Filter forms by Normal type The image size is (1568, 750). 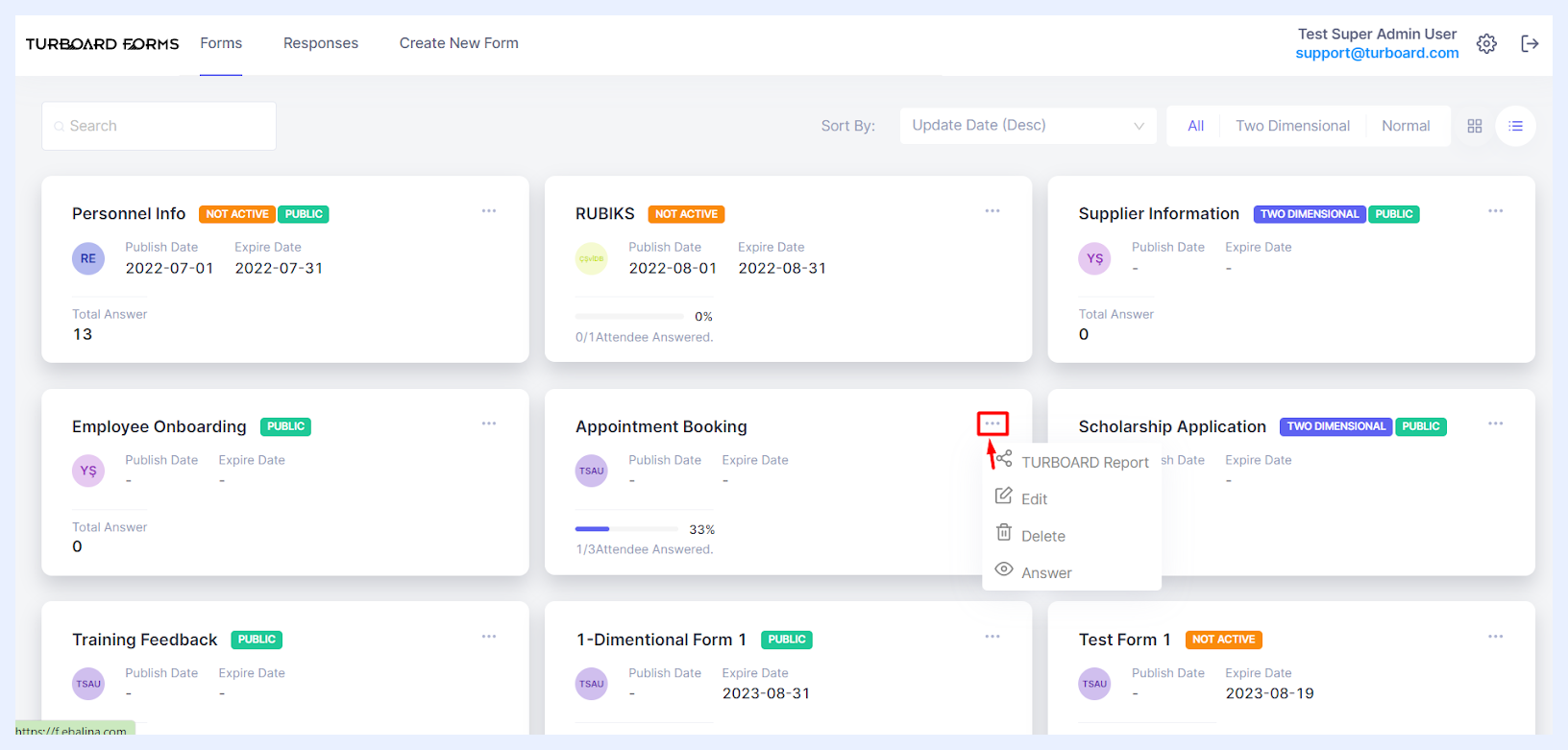click(x=1406, y=126)
